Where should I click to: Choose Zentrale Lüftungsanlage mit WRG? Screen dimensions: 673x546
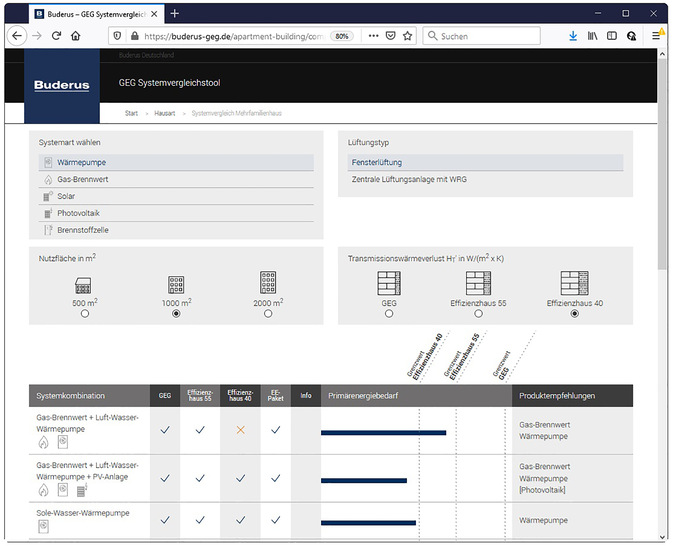click(x=408, y=179)
